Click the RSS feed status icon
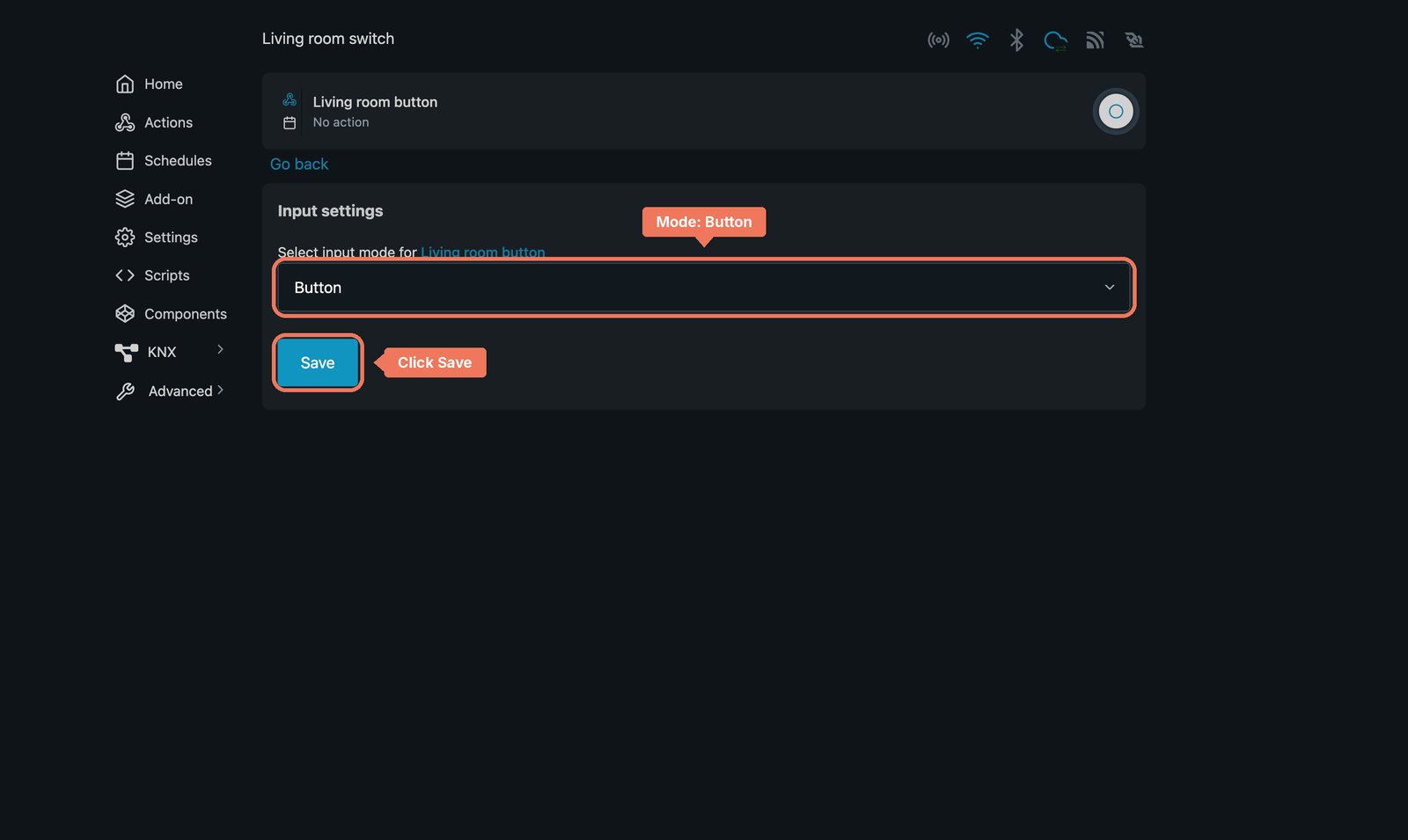 coord(1095,40)
